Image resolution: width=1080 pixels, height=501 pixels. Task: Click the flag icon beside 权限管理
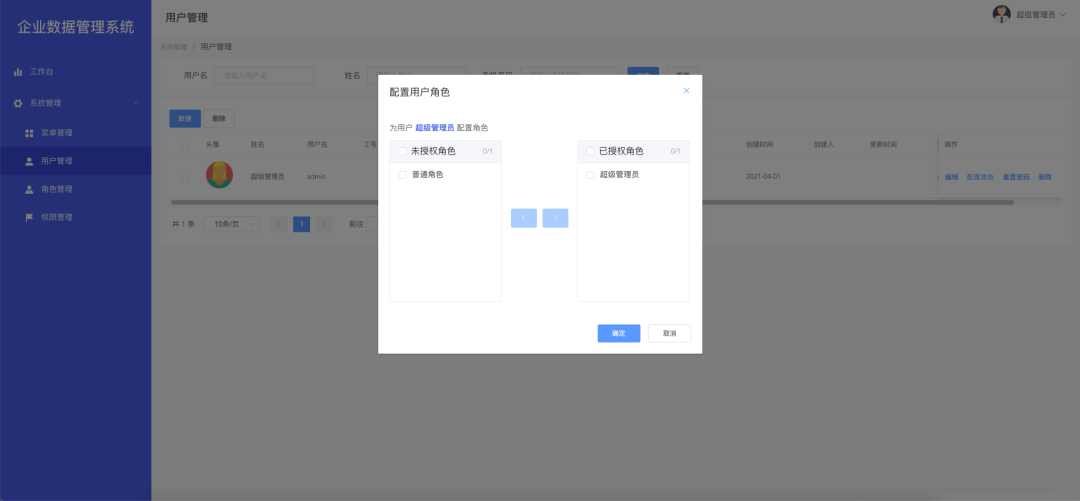pos(29,217)
